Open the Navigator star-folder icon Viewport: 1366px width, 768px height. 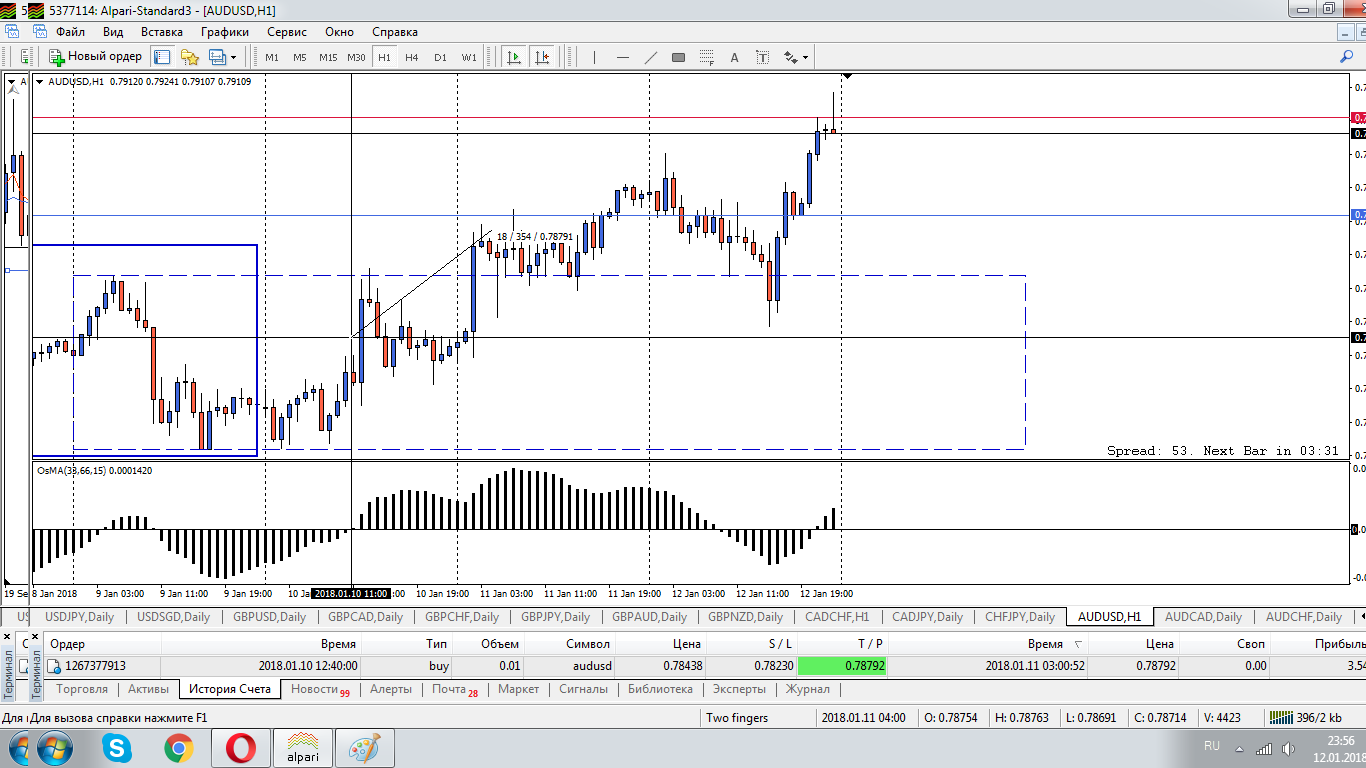tap(190, 57)
